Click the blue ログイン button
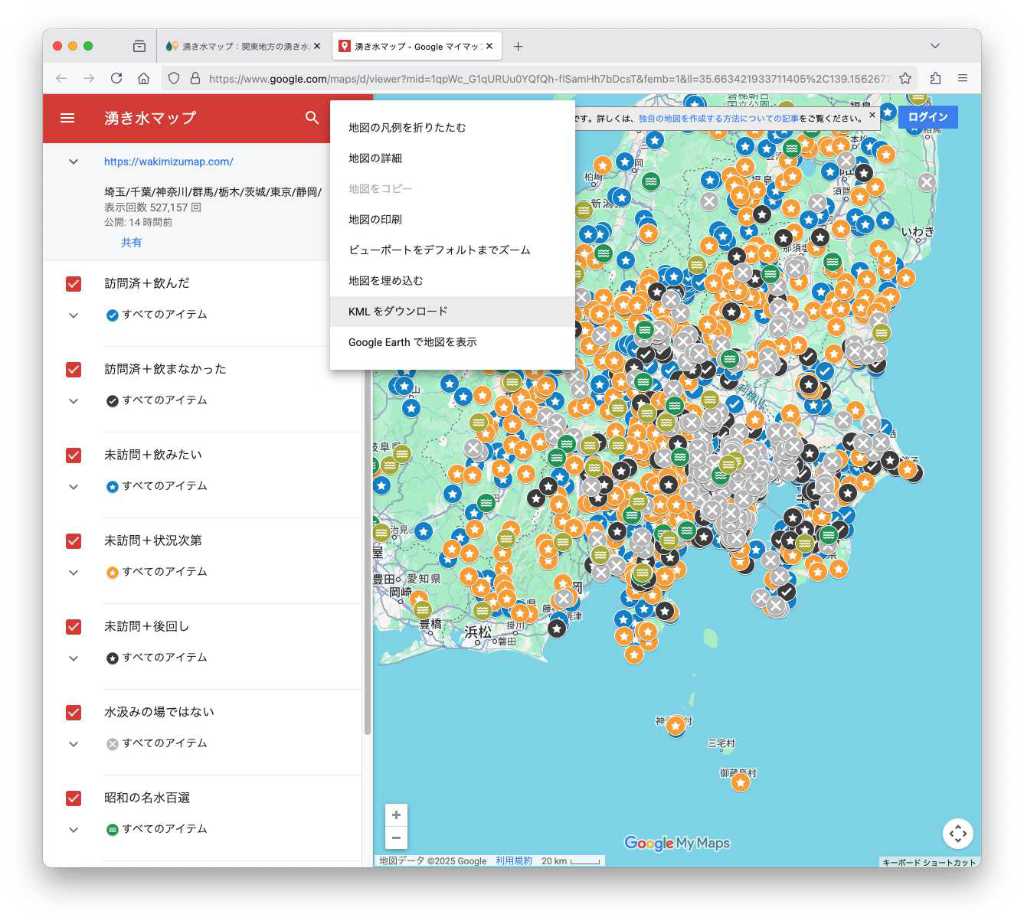Viewport: 1024px width, 924px height. click(927, 117)
